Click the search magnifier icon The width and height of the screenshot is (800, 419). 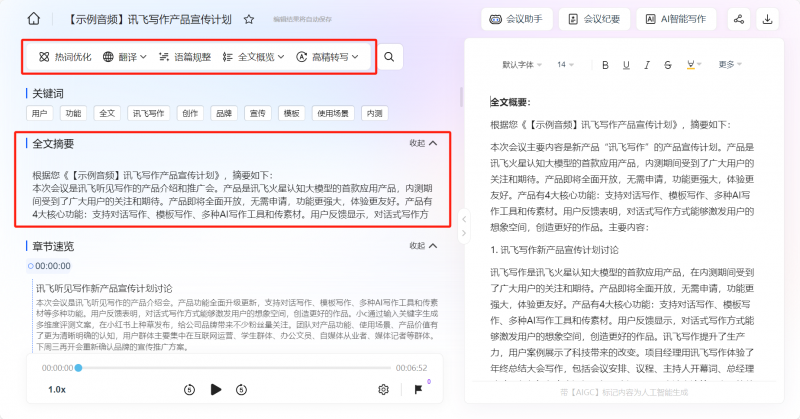tap(389, 57)
